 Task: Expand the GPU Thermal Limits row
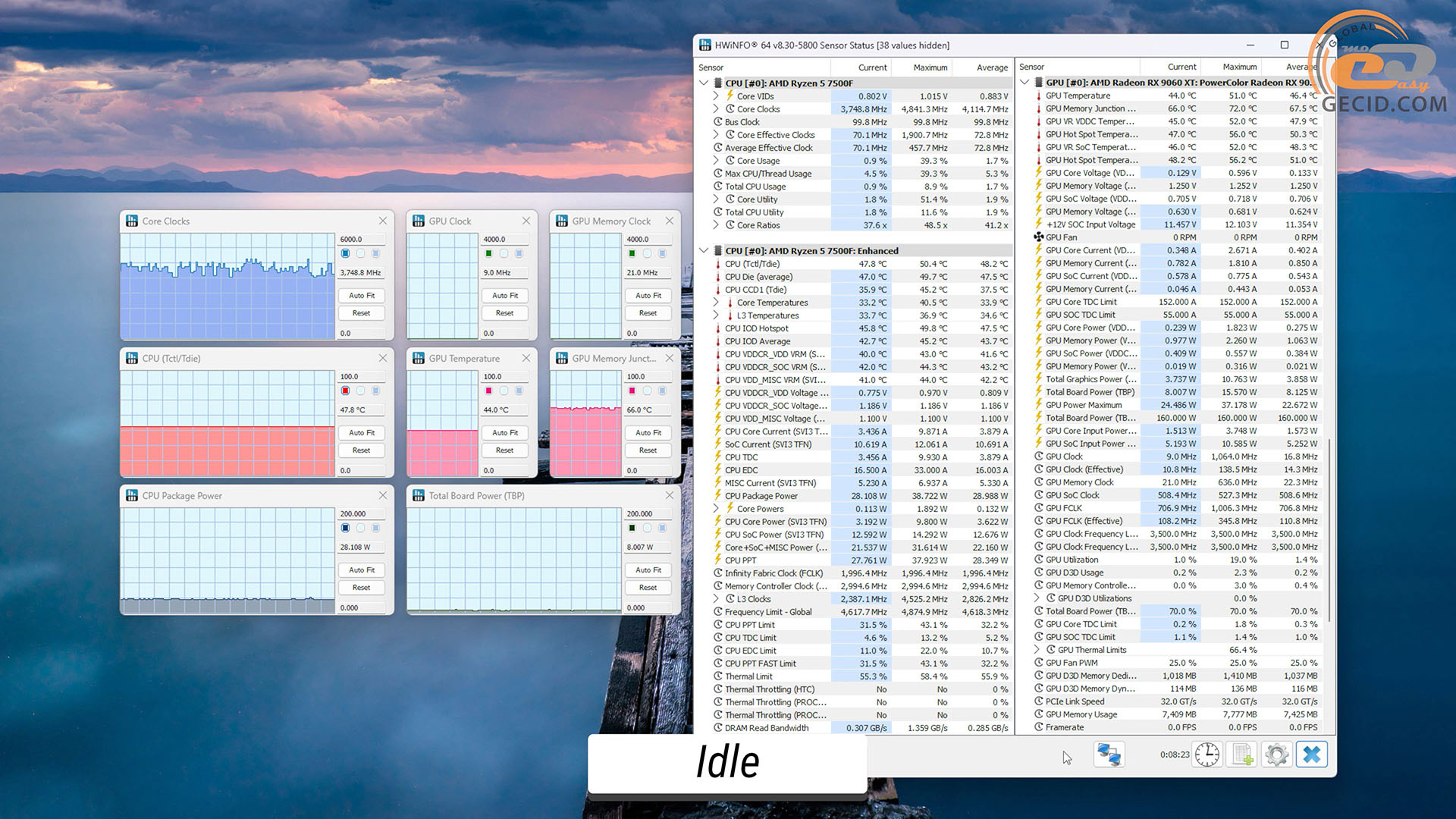coord(1037,650)
